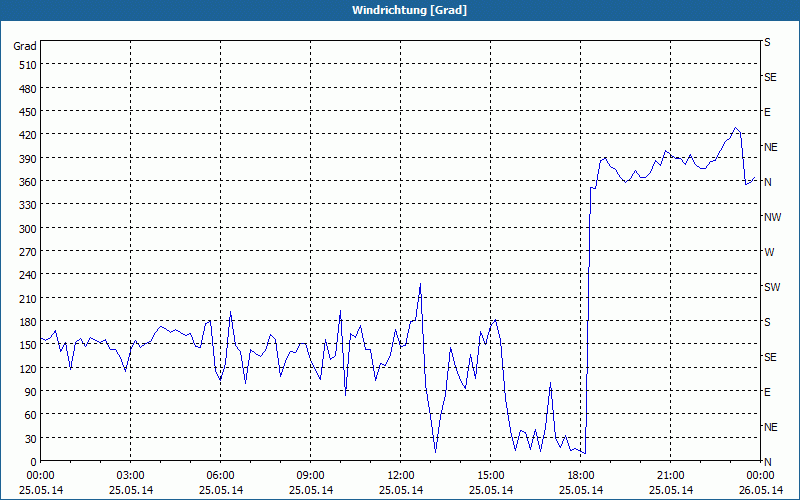Select '00:00' time label above 26.05.14
Image resolution: width=800 pixels, height=500 pixels.
click(760, 476)
